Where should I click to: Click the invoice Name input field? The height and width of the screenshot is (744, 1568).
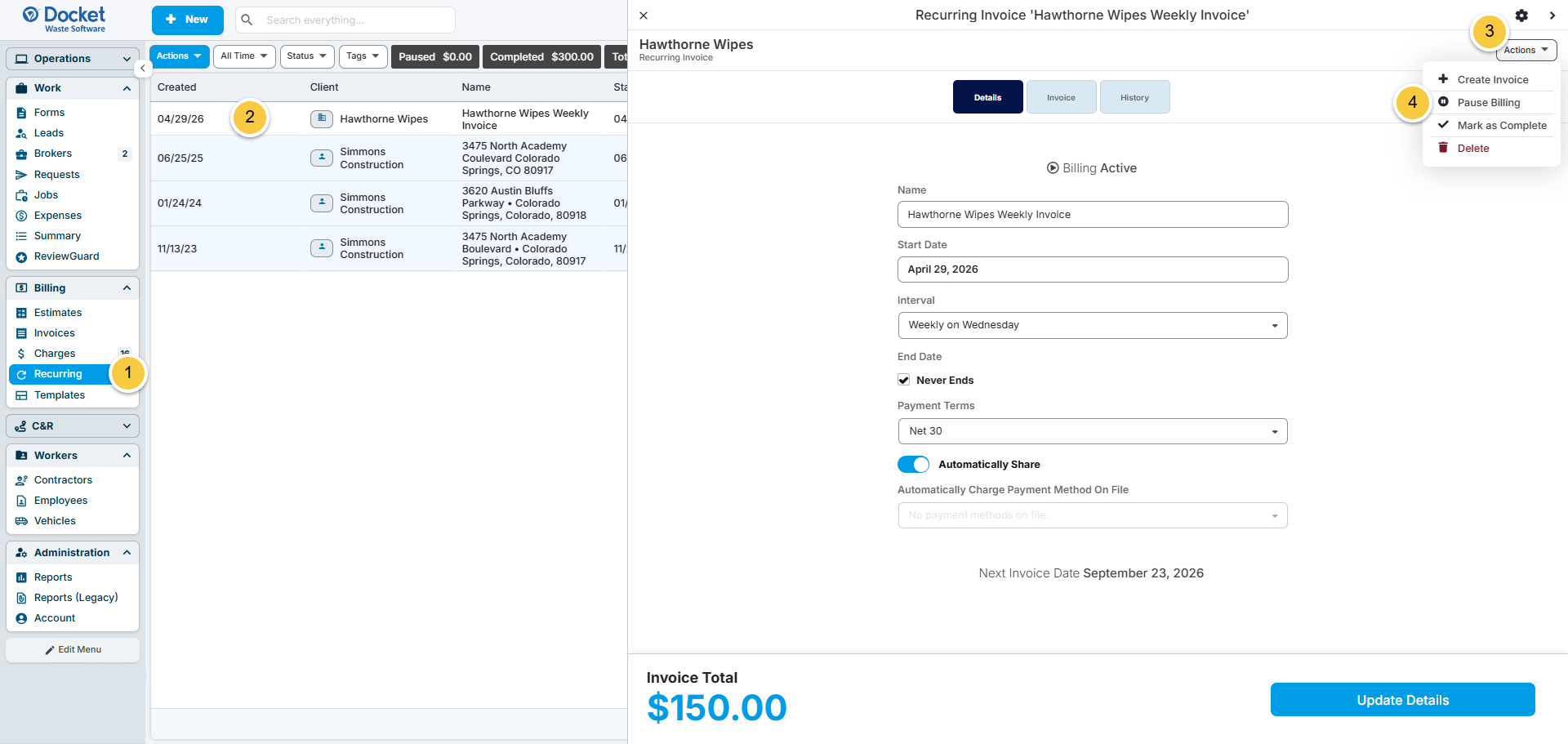click(x=1092, y=215)
